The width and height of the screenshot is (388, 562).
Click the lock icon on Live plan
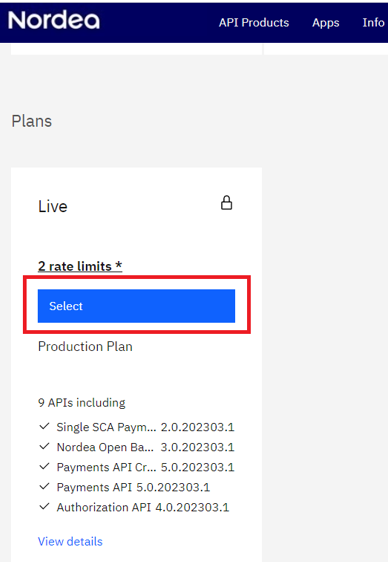pyautogui.click(x=226, y=203)
